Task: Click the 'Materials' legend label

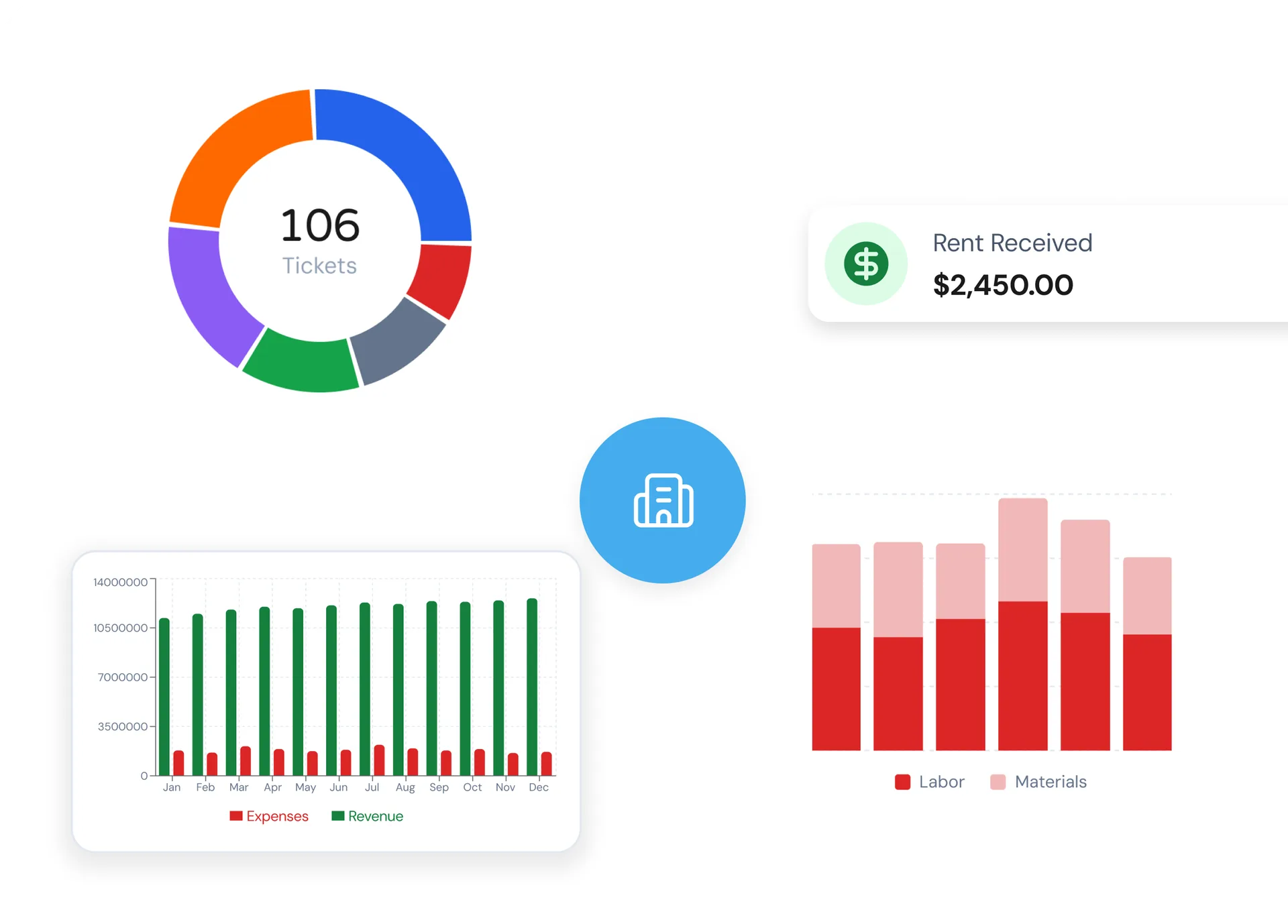Action: pos(1051,782)
